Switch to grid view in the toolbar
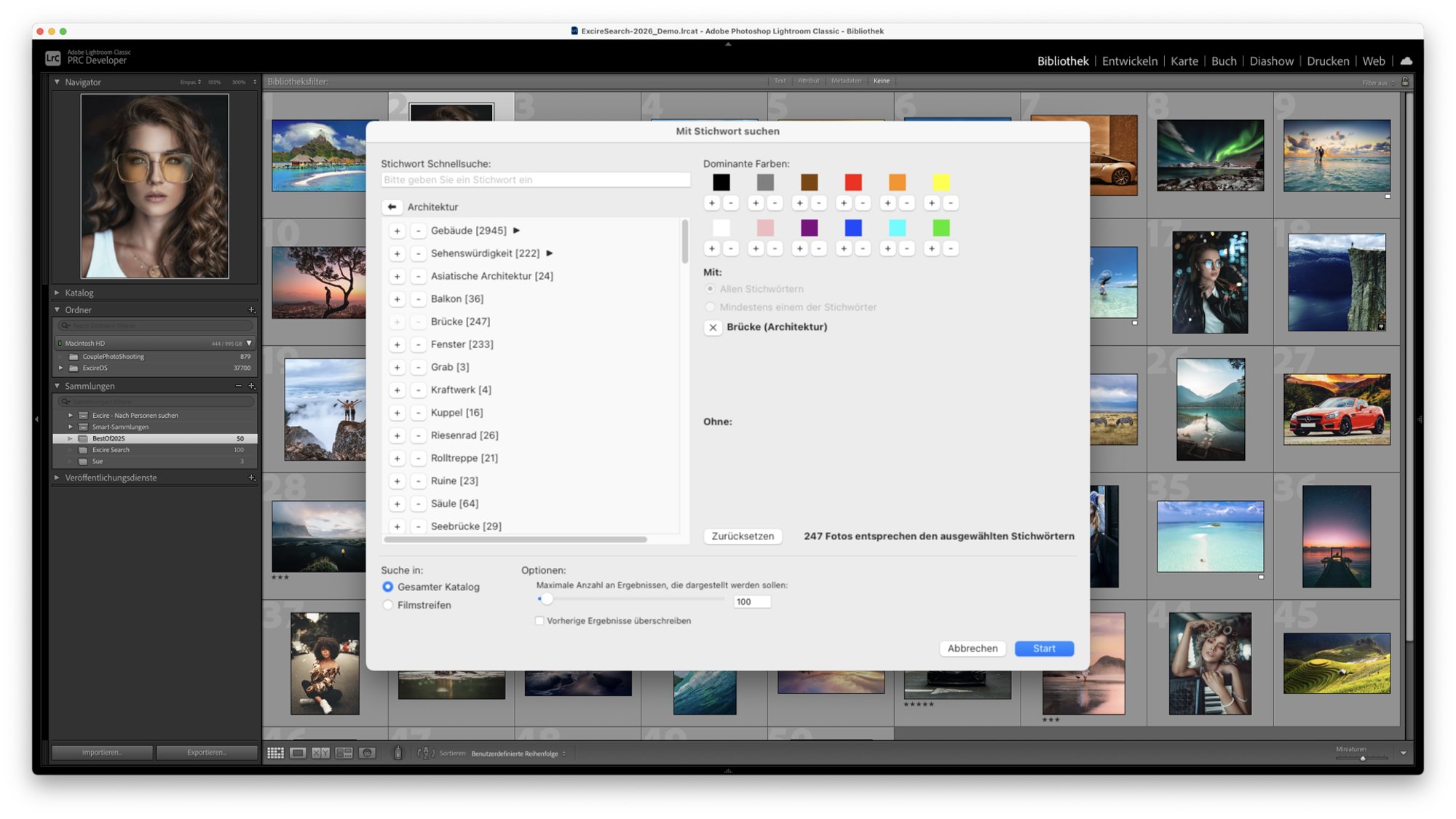 [275, 753]
